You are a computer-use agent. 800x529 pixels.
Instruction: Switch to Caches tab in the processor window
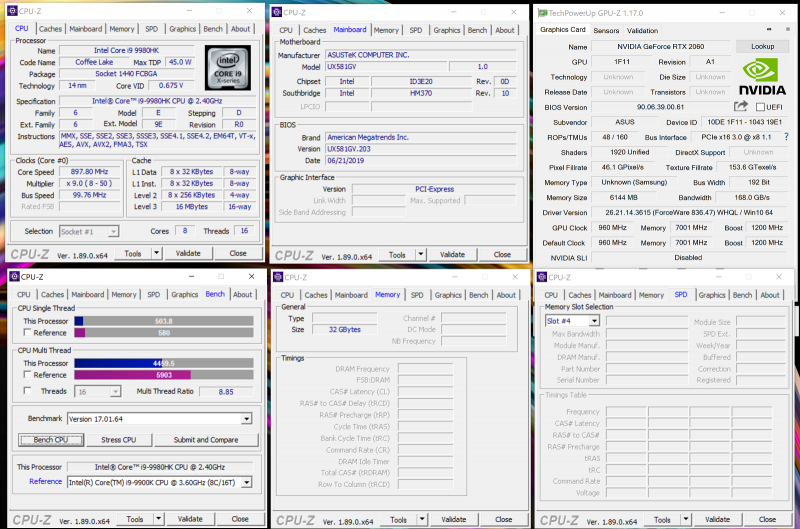(50, 29)
